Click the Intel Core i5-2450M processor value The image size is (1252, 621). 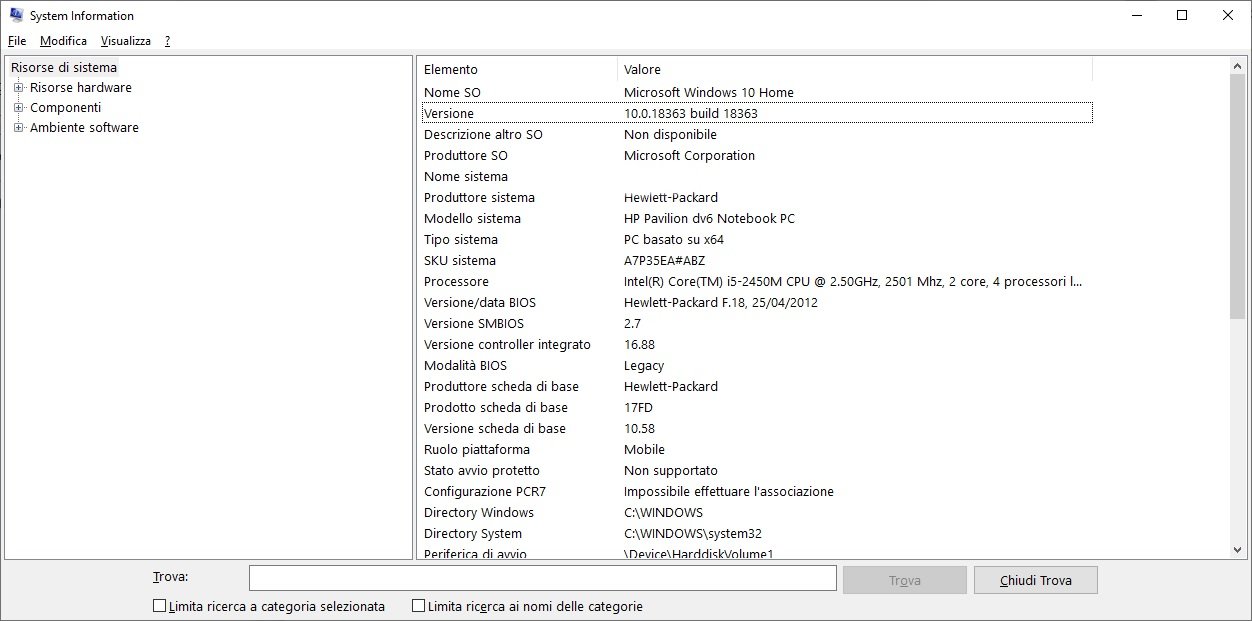(853, 282)
